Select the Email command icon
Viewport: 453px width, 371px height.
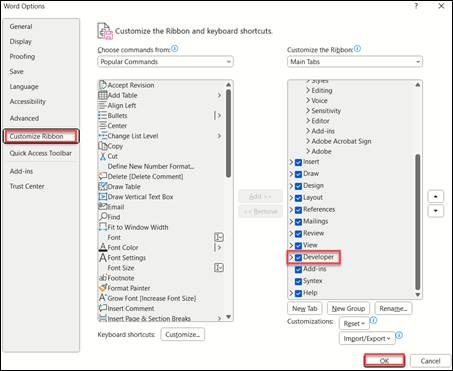coord(103,207)
